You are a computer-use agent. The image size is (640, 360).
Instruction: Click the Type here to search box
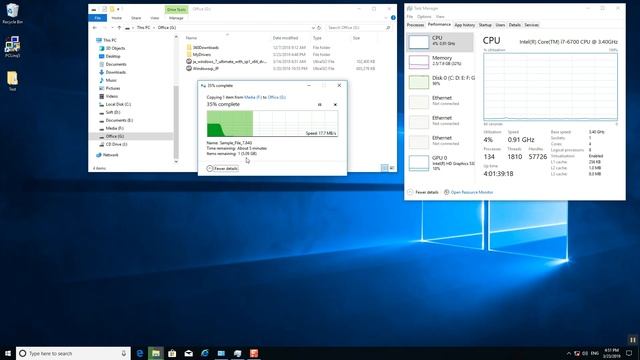click(73, 353)
